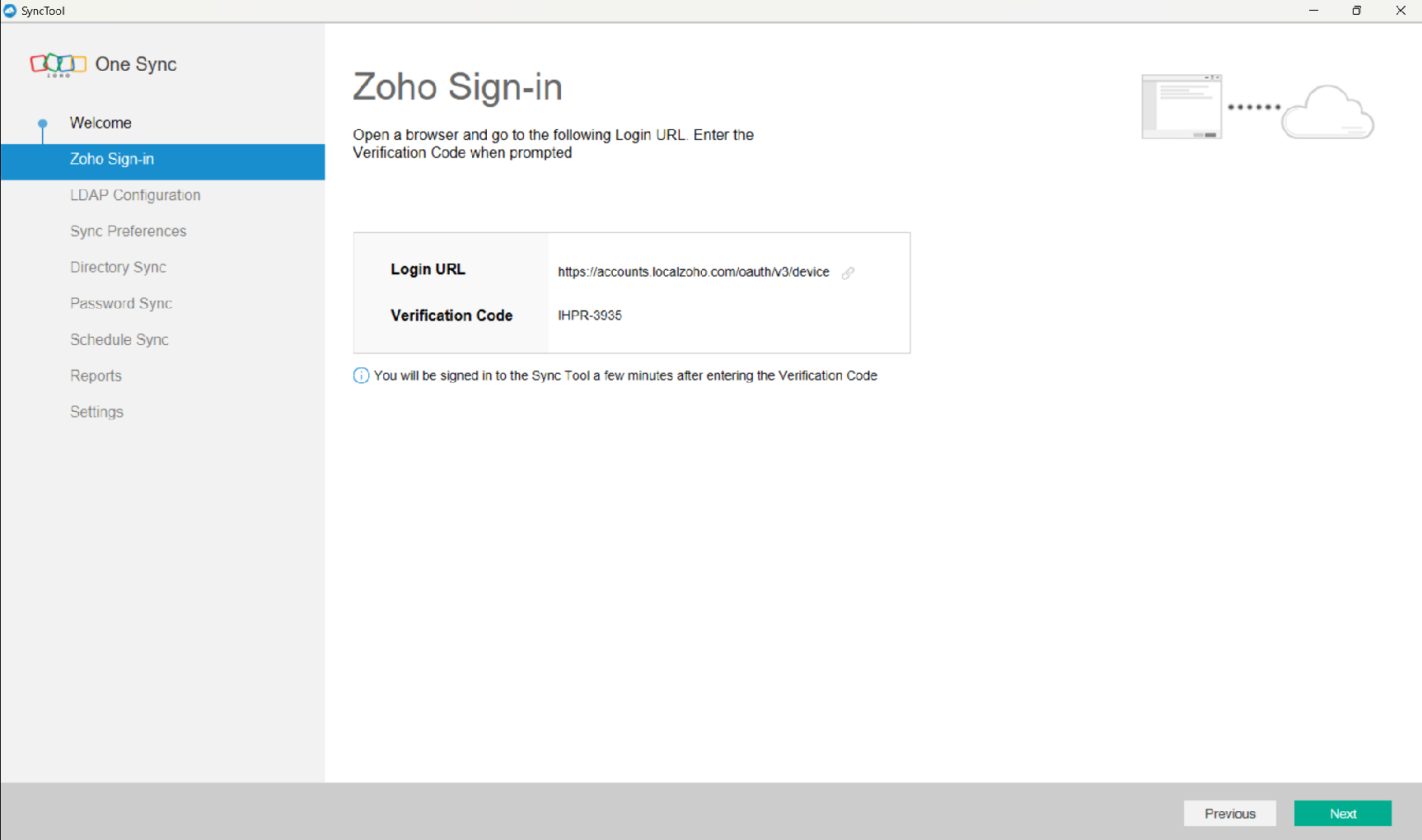Go to Schedule Sync step
This screenshot has width=1422, height=840.
pyautogui.click(x=119, y=340)
